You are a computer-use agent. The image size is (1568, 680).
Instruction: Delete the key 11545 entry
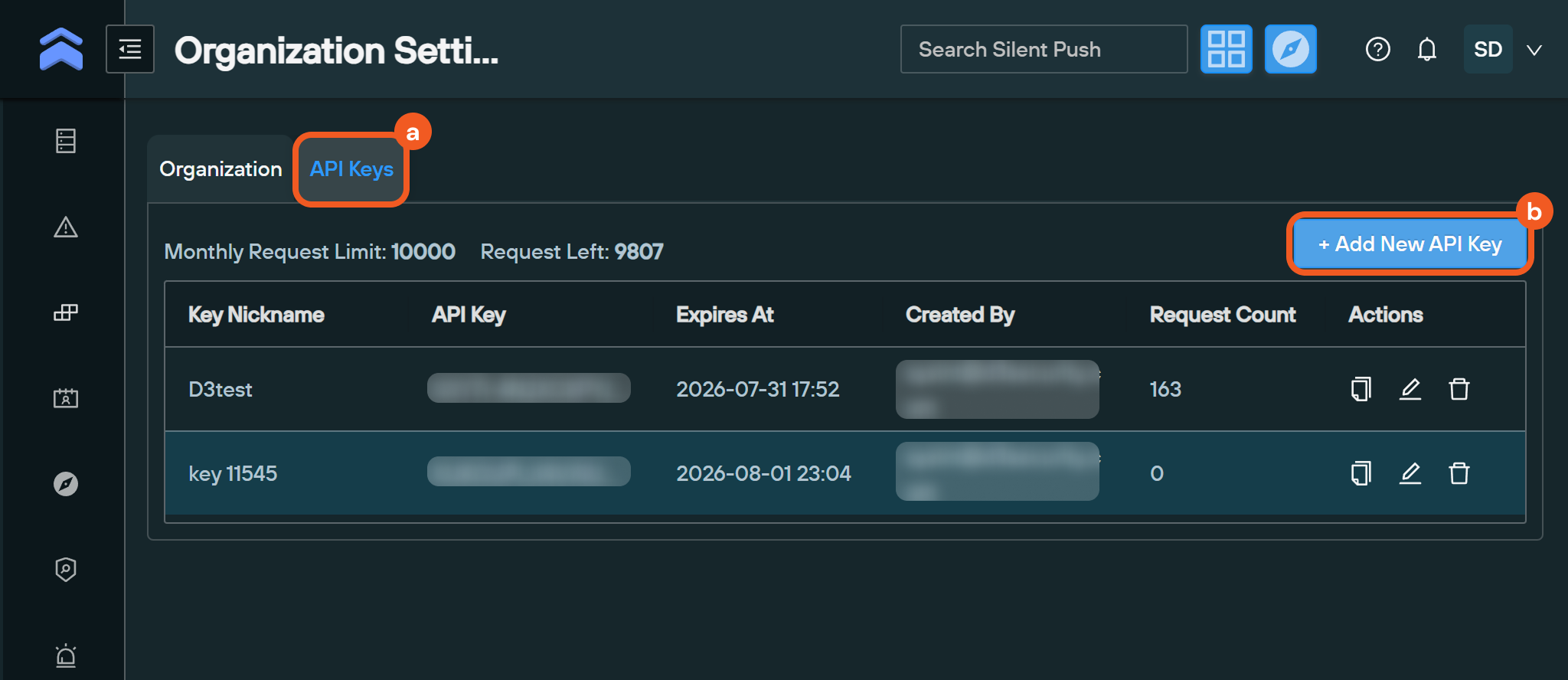click(x=1459, y=473)
